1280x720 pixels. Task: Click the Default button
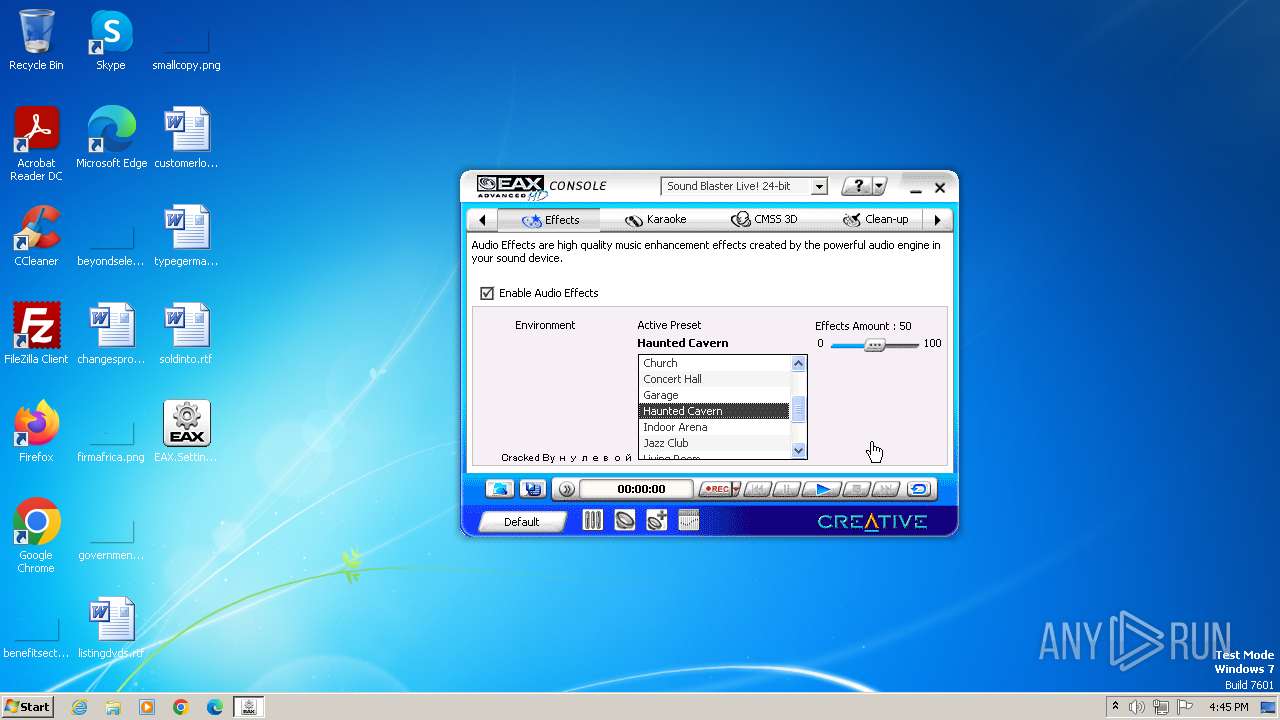[x=522, y=521]
